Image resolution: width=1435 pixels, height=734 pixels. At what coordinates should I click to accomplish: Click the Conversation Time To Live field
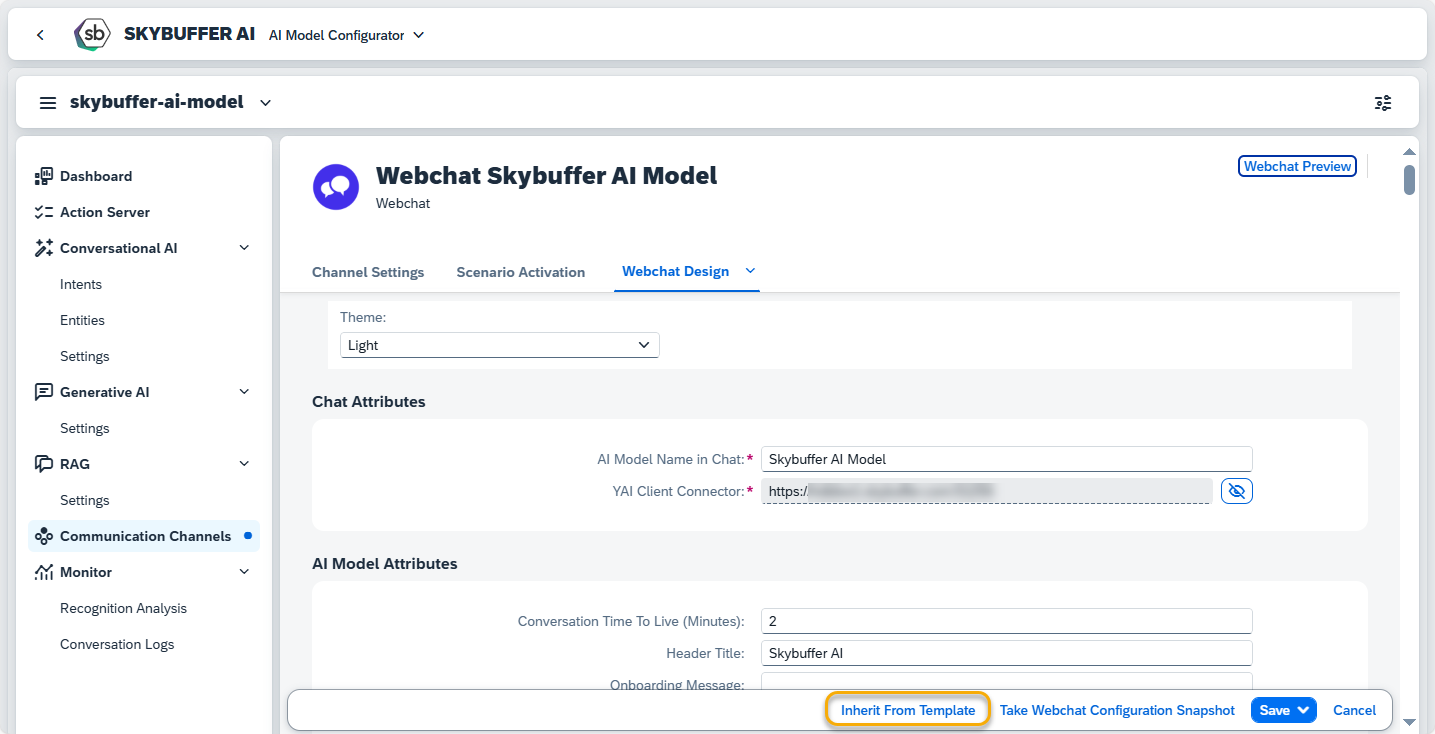pos(1006,621)
